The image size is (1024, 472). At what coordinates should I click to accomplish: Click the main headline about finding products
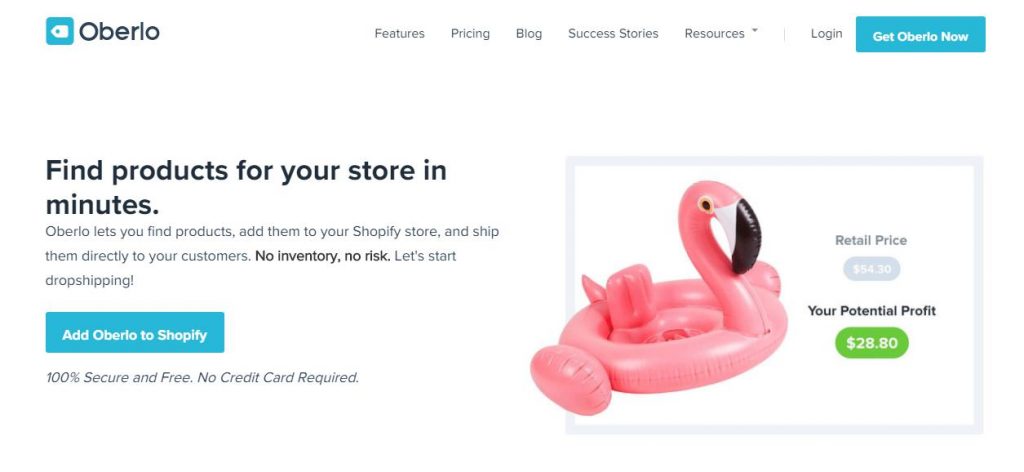246,187
